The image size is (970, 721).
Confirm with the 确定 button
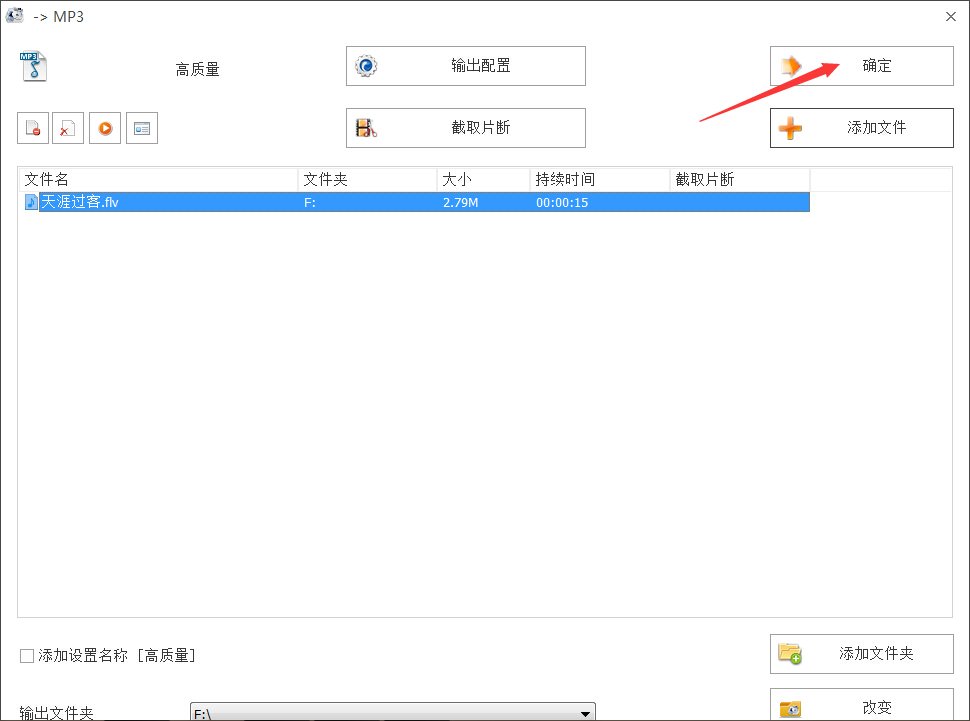pyautogui.click(x=862, y=66)
